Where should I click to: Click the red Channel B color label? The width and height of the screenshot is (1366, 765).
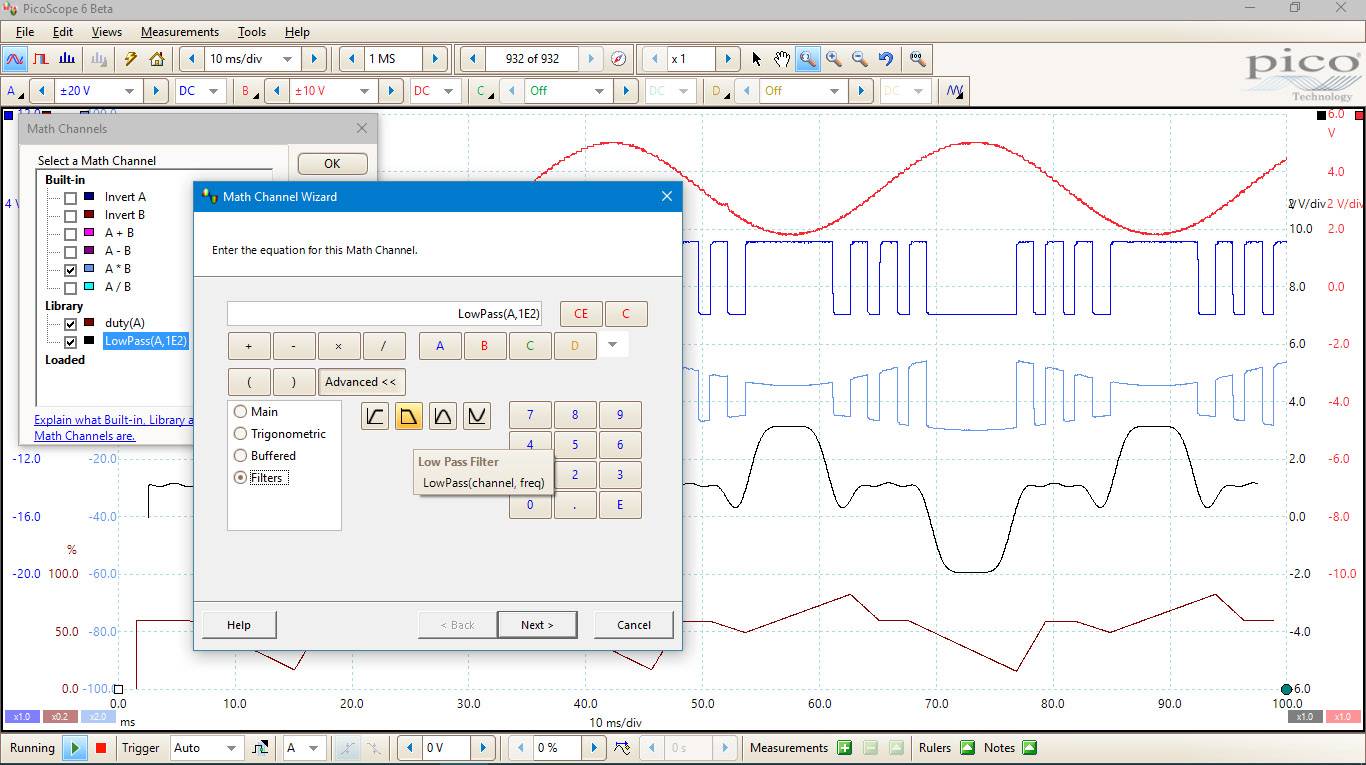point(246,90)
